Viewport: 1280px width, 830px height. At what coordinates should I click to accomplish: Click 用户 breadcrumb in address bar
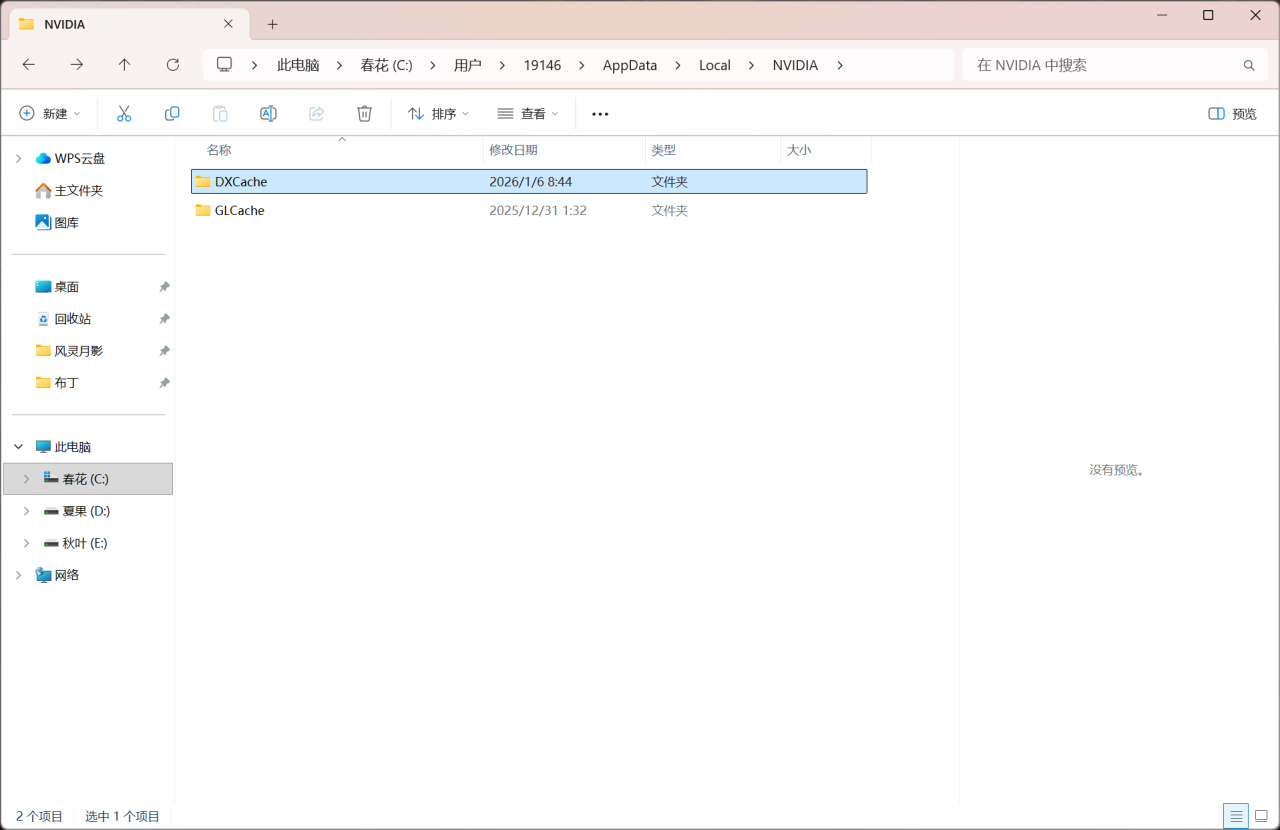pos(468,65)
